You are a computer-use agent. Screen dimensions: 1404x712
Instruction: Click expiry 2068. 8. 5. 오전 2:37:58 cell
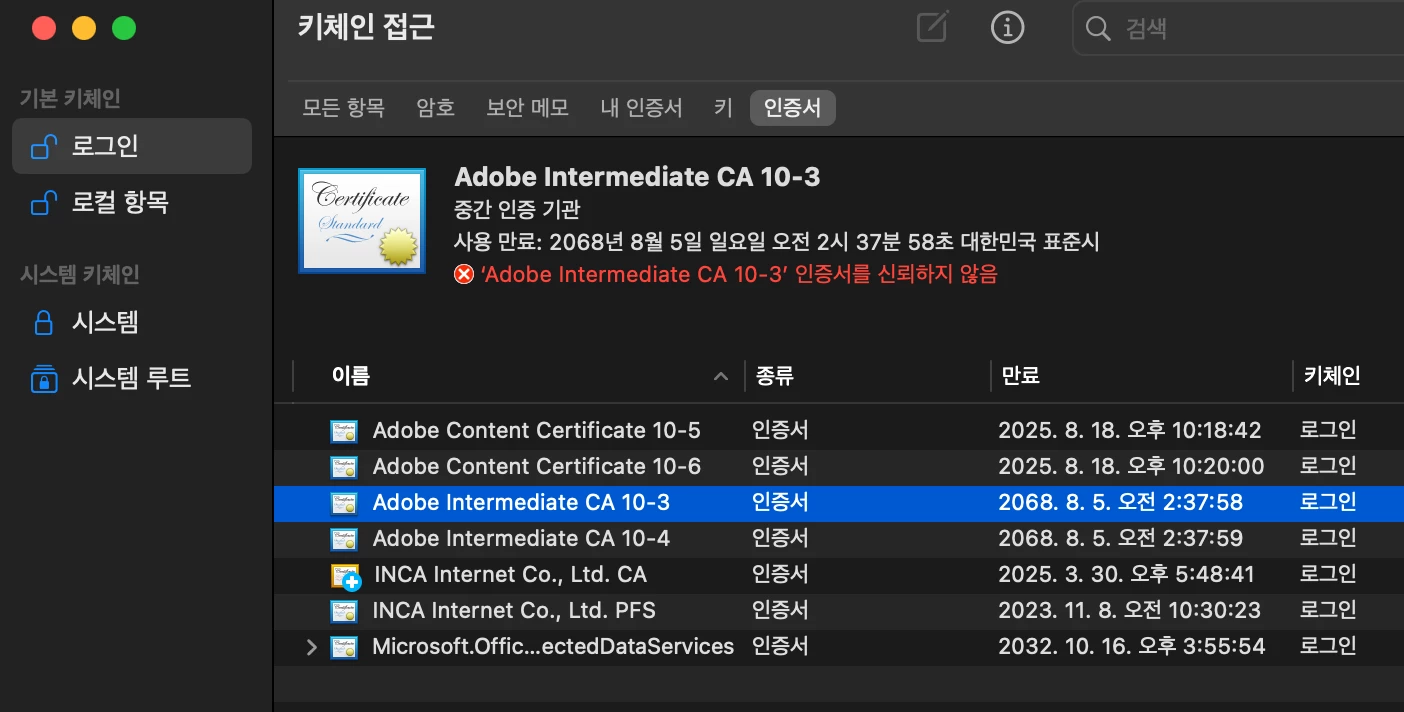(1120, 503)
